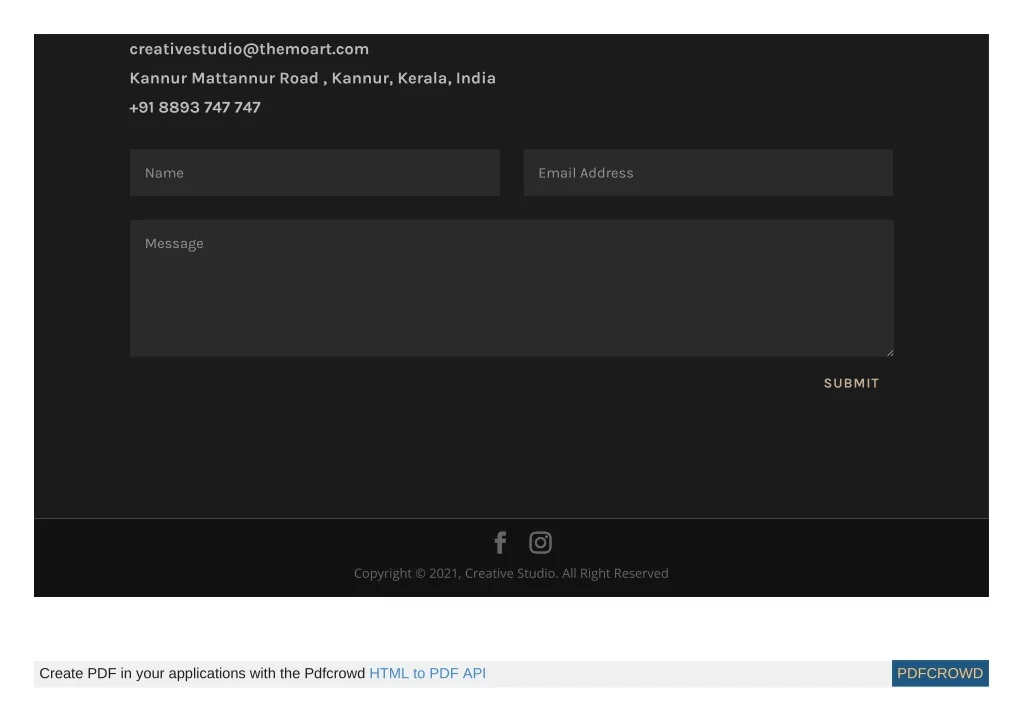Click the word India in the address
Screen dimensions: 1023x724
[x=476, y=78]
